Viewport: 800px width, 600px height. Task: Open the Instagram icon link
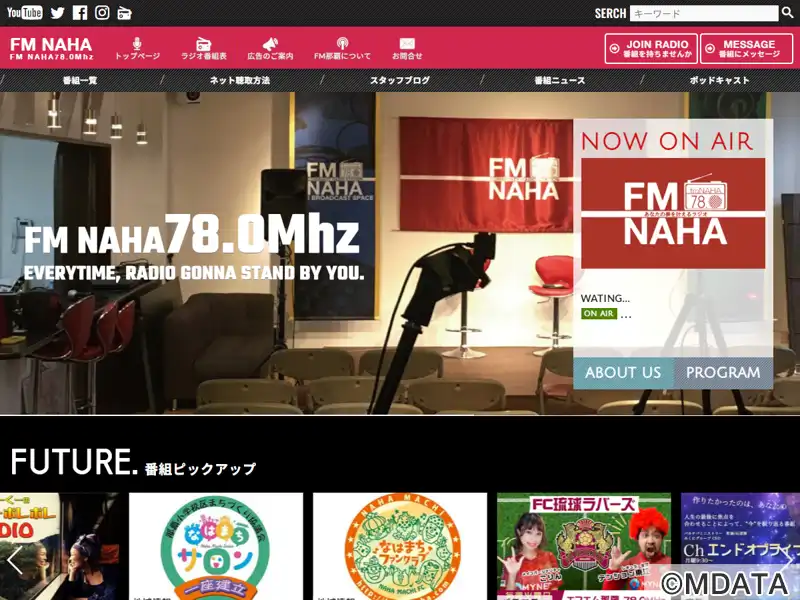[x=102, y=13]
